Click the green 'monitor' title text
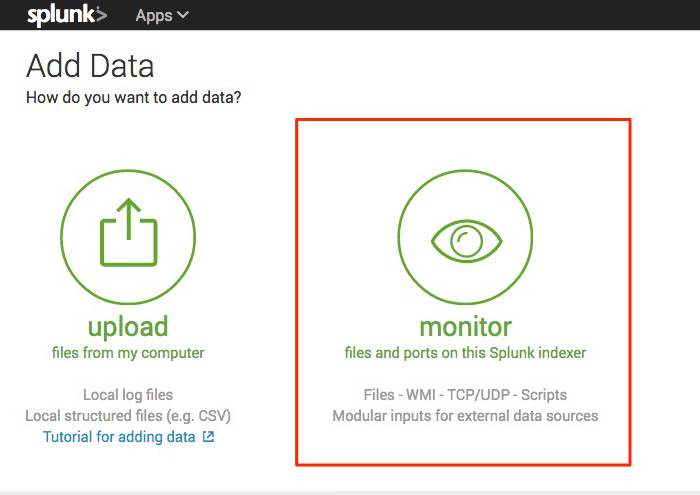This screenshot has height=495, width=700. coord(465,327)
